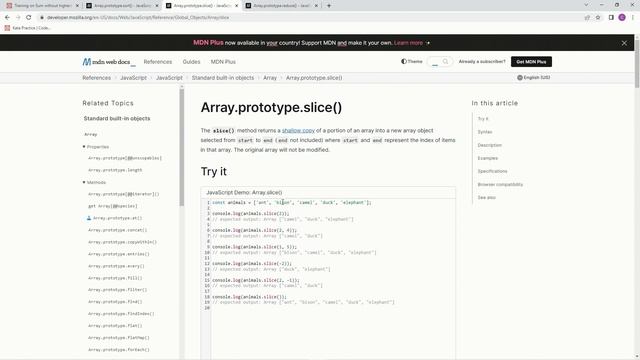Open the English (US) language selector
The image size is (640, 360).
[x=533, y=78]
